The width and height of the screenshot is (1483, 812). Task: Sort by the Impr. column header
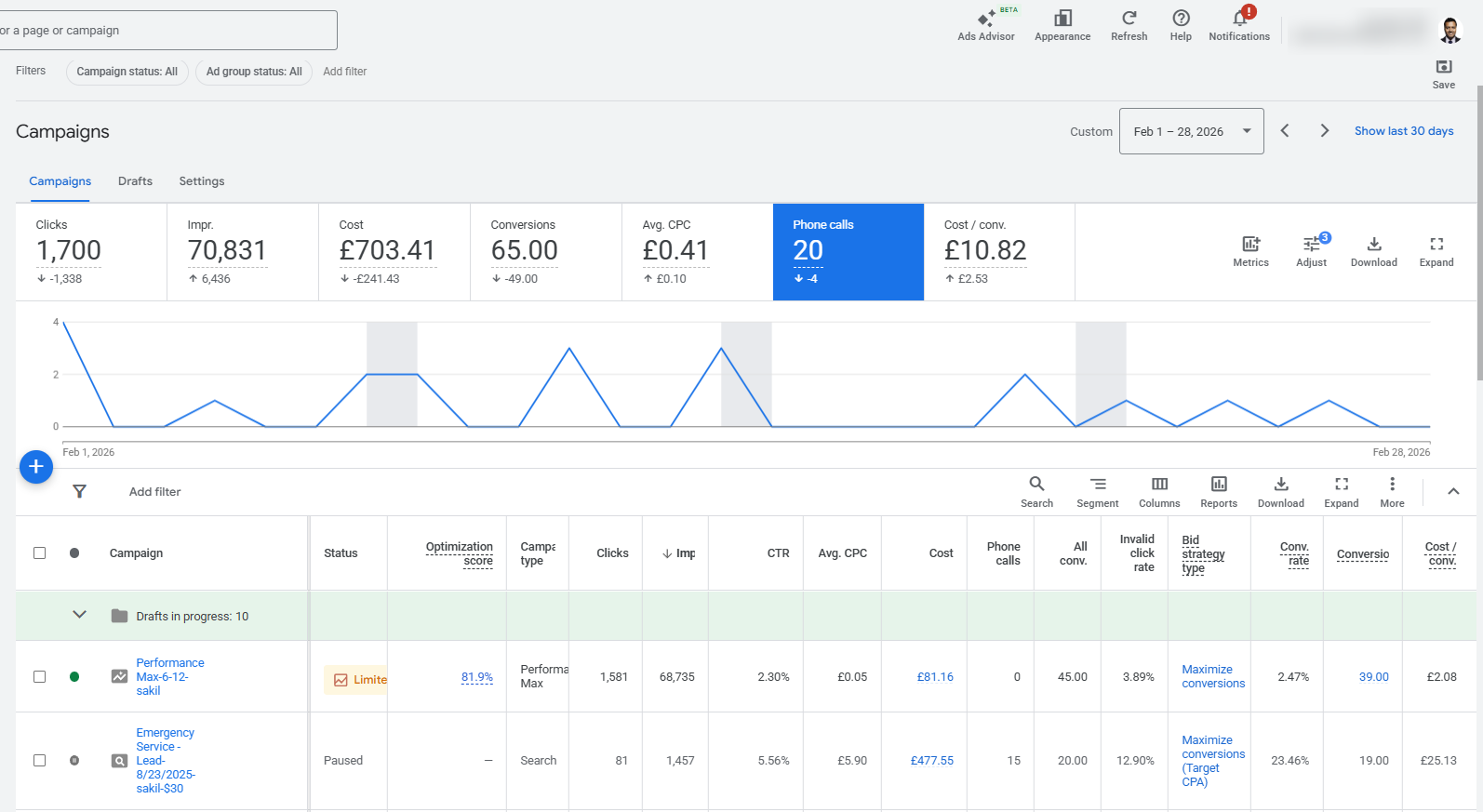tap(679, 553)
